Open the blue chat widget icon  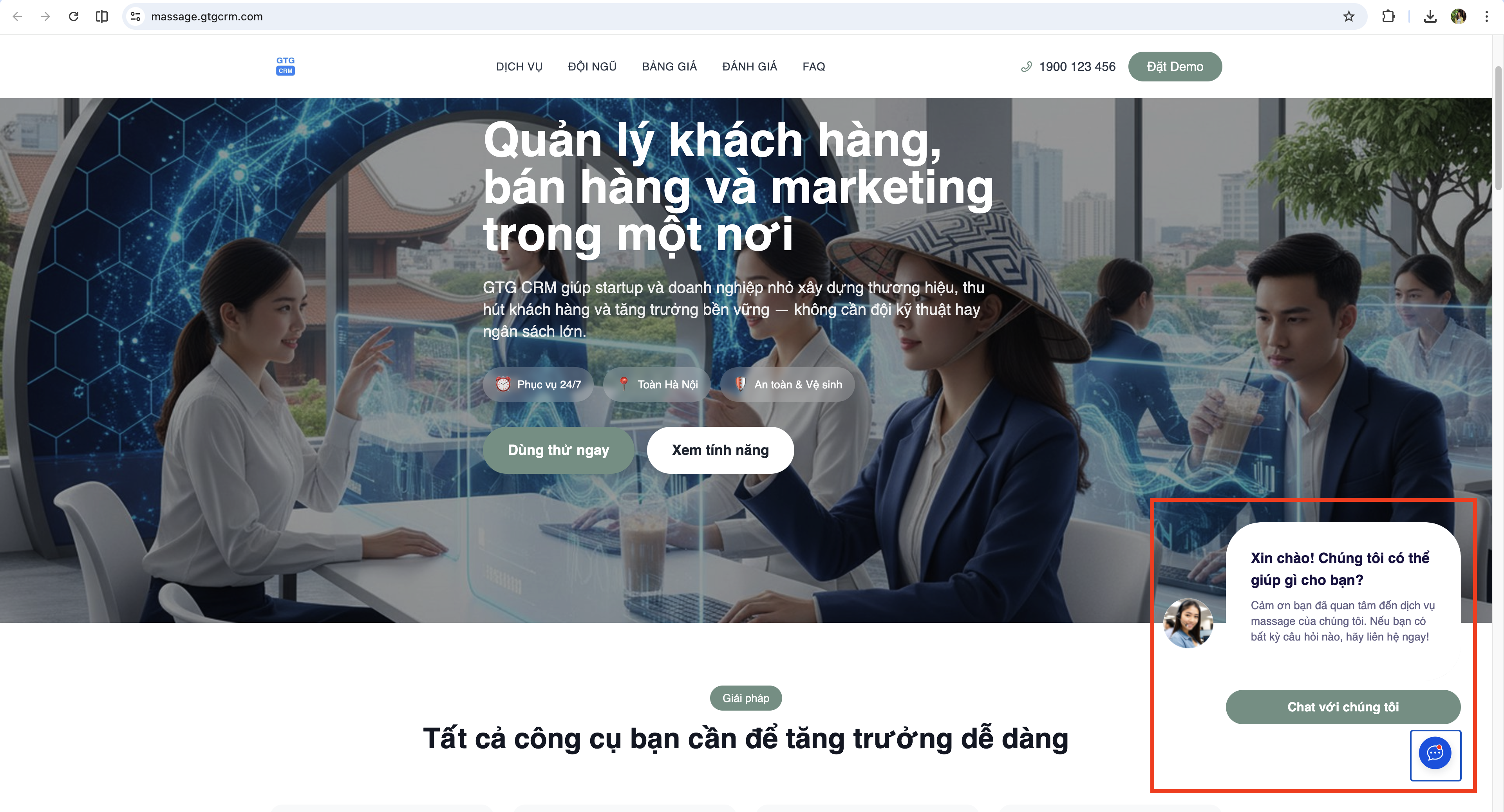1435,753
